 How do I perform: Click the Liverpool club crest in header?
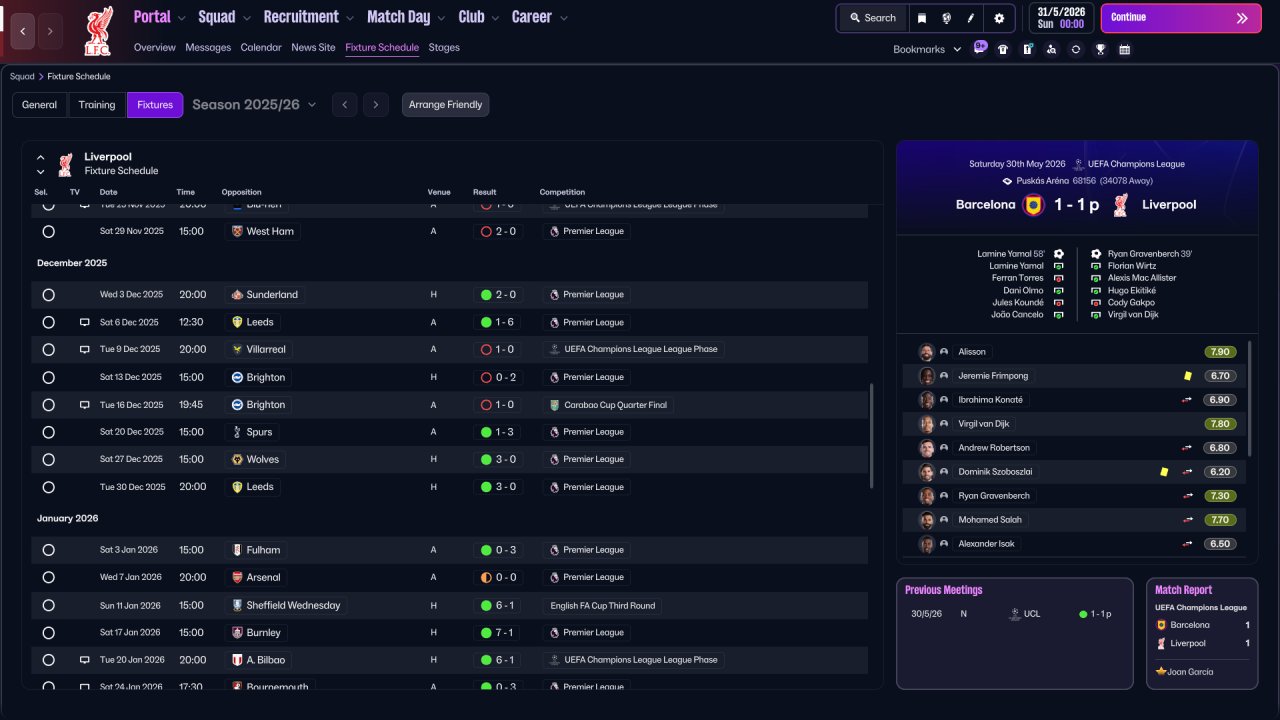point(98,30)
